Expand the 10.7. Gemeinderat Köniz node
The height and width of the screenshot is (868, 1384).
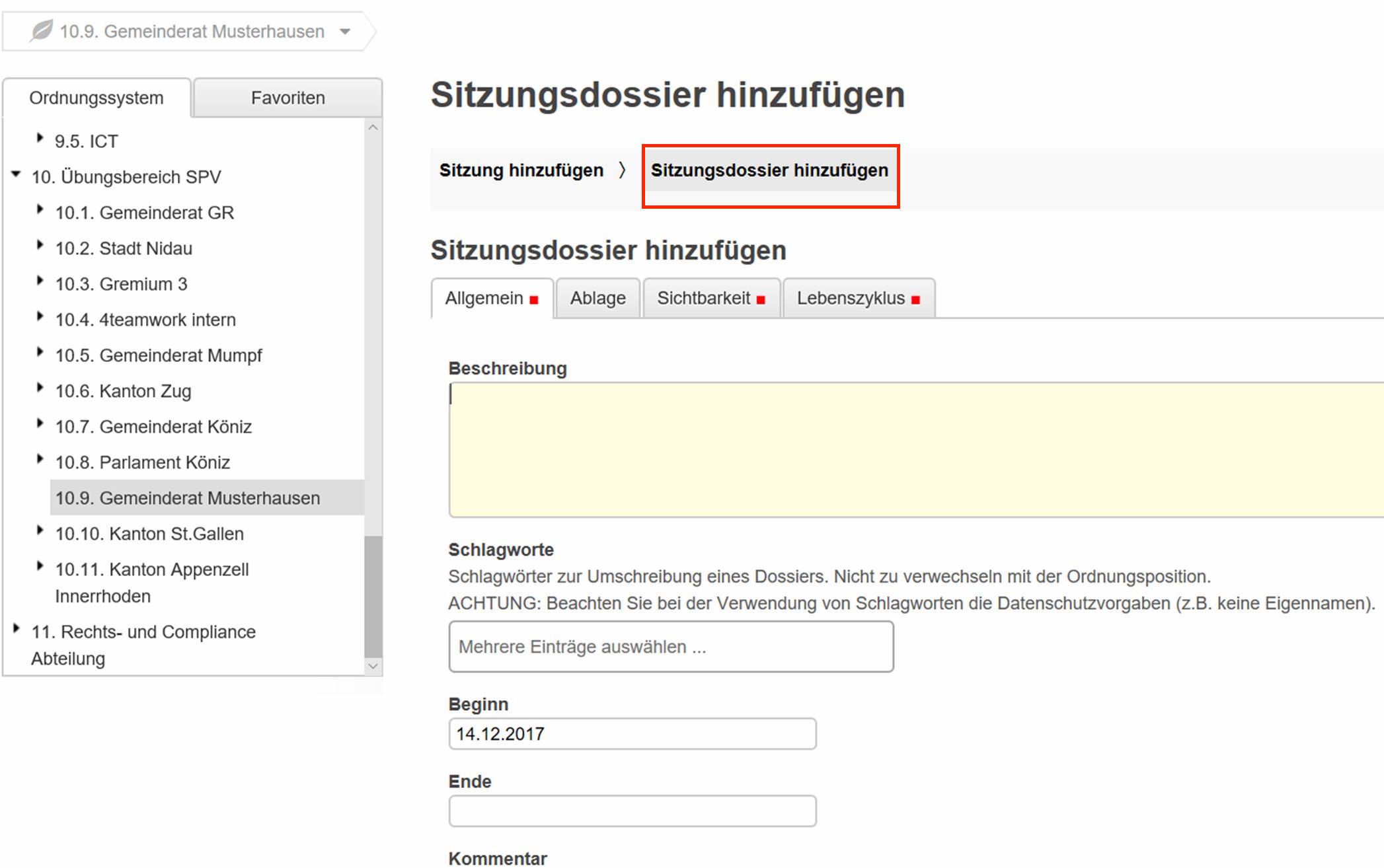40,423
